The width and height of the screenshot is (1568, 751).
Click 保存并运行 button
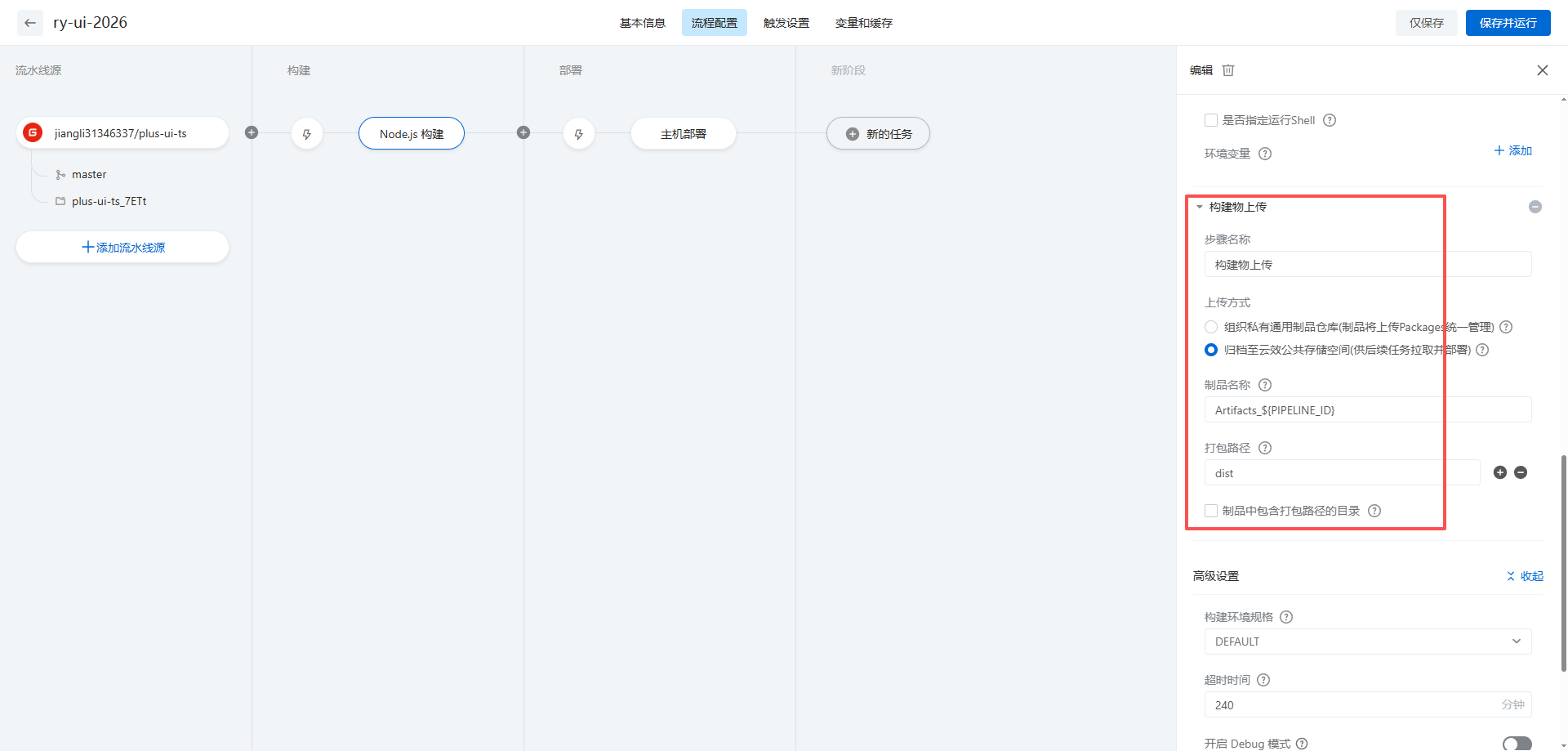tap(1508, 23)
